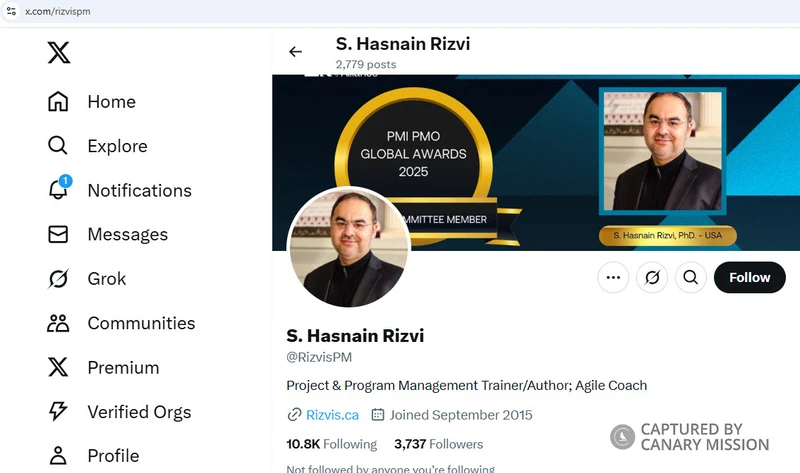Open the Grok icon in sidebar
The image size is (800, 473).
point(58,279)
